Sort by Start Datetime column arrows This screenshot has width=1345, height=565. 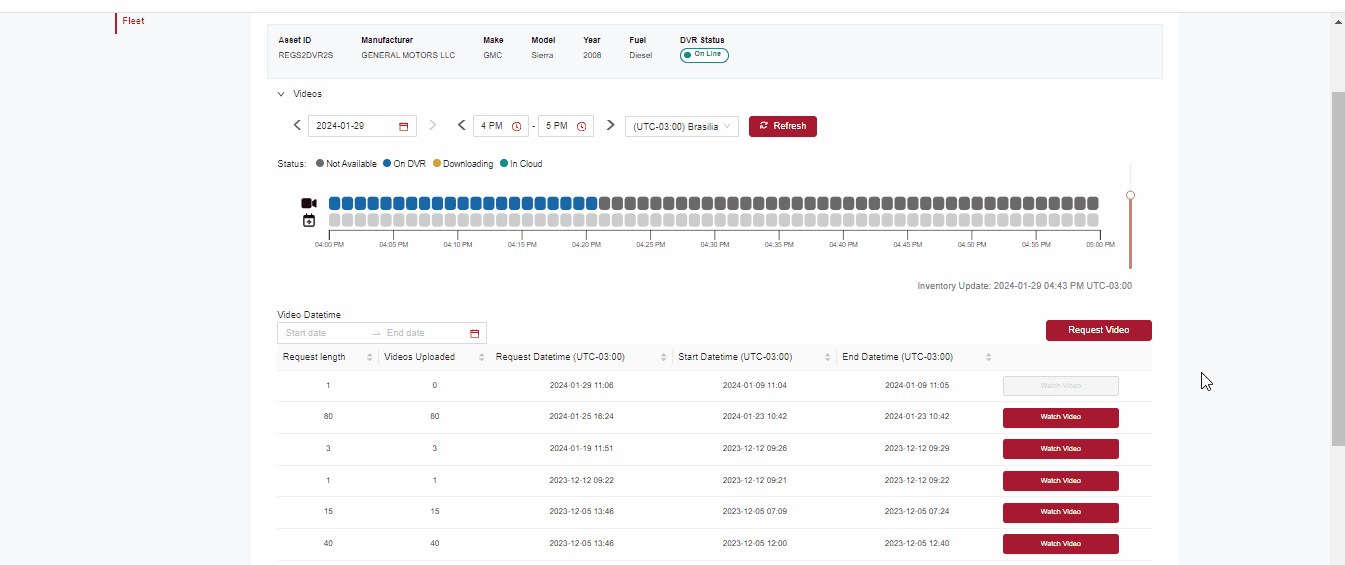(827, 357)
